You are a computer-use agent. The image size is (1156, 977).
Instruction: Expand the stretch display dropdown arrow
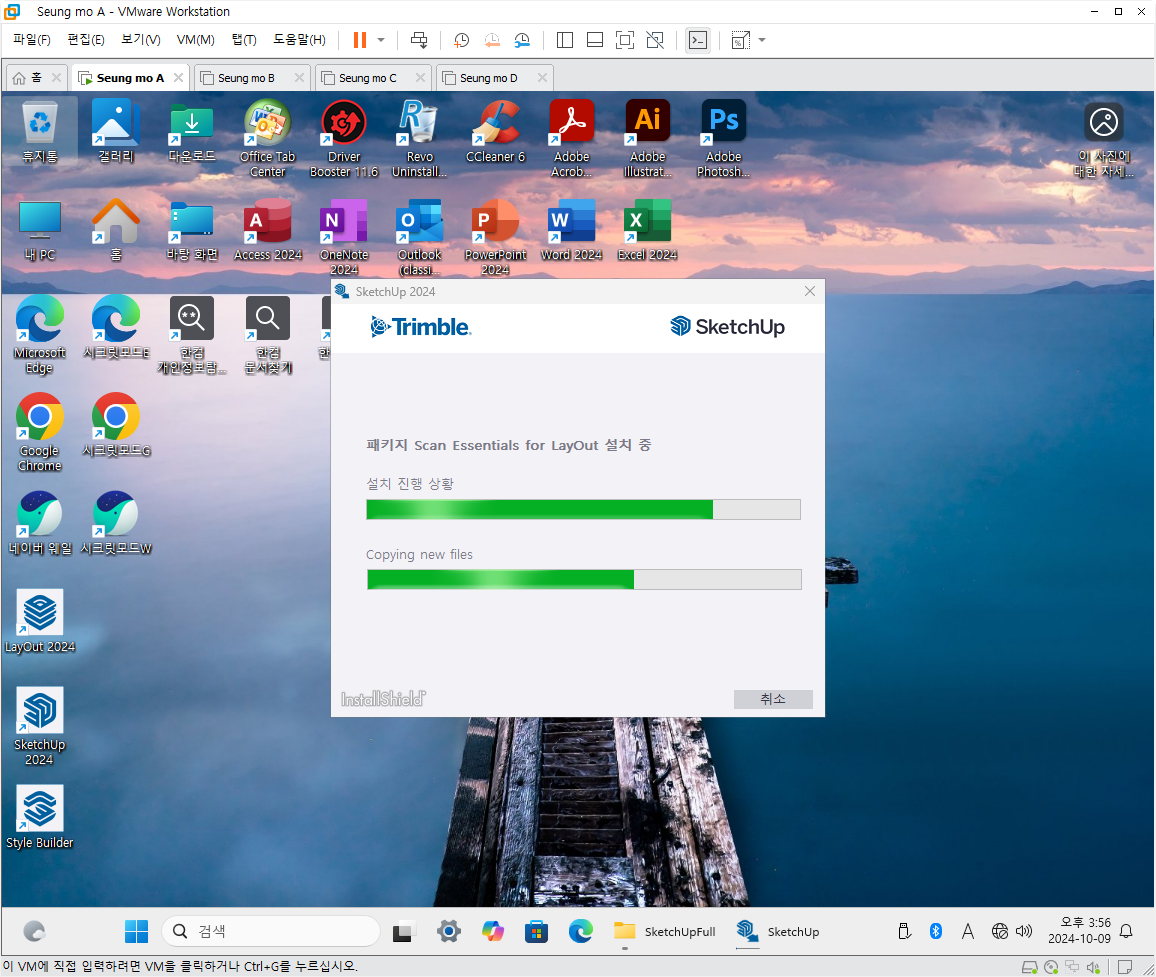(x=762, y=40)
